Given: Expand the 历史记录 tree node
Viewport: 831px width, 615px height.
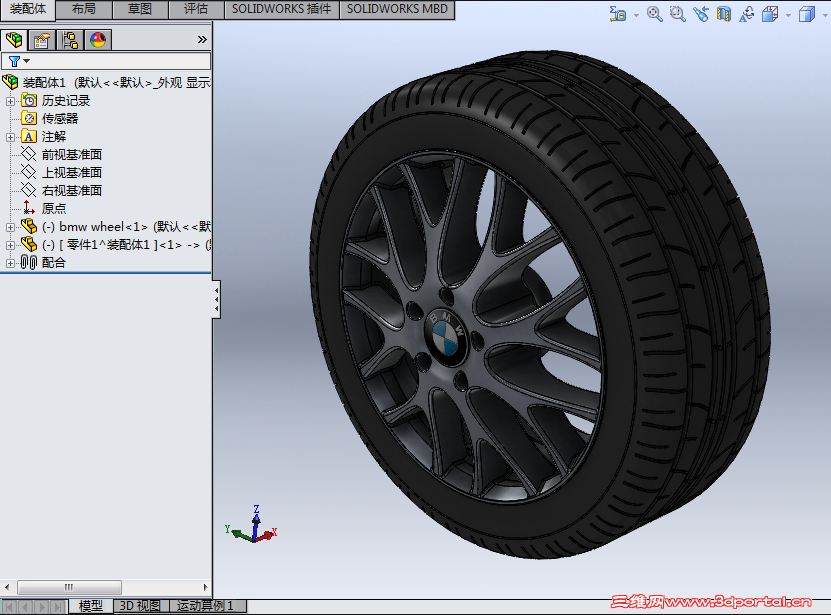Looking at the screenshot, I should point(10,101).
